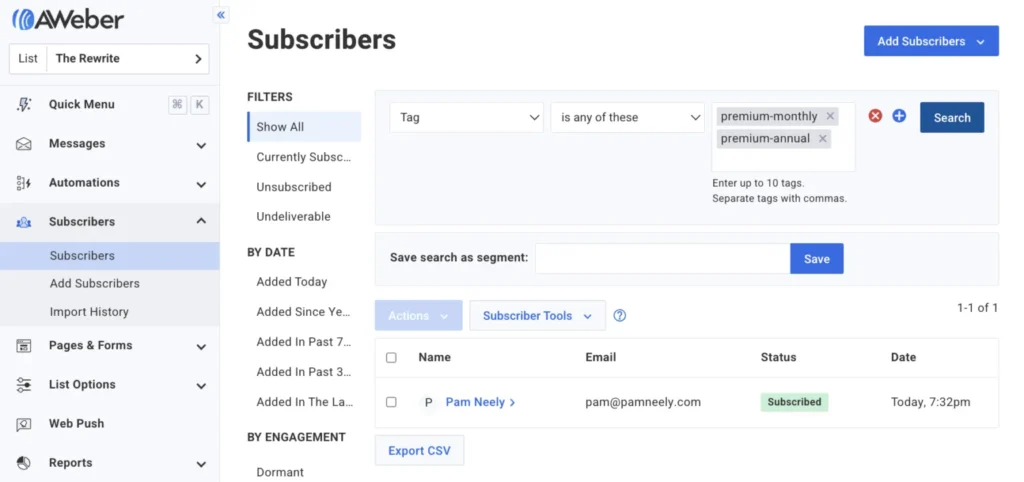This screenshot has height=482, width=1024.
Task: Click the Web Push icon
Action: (24, 424)
